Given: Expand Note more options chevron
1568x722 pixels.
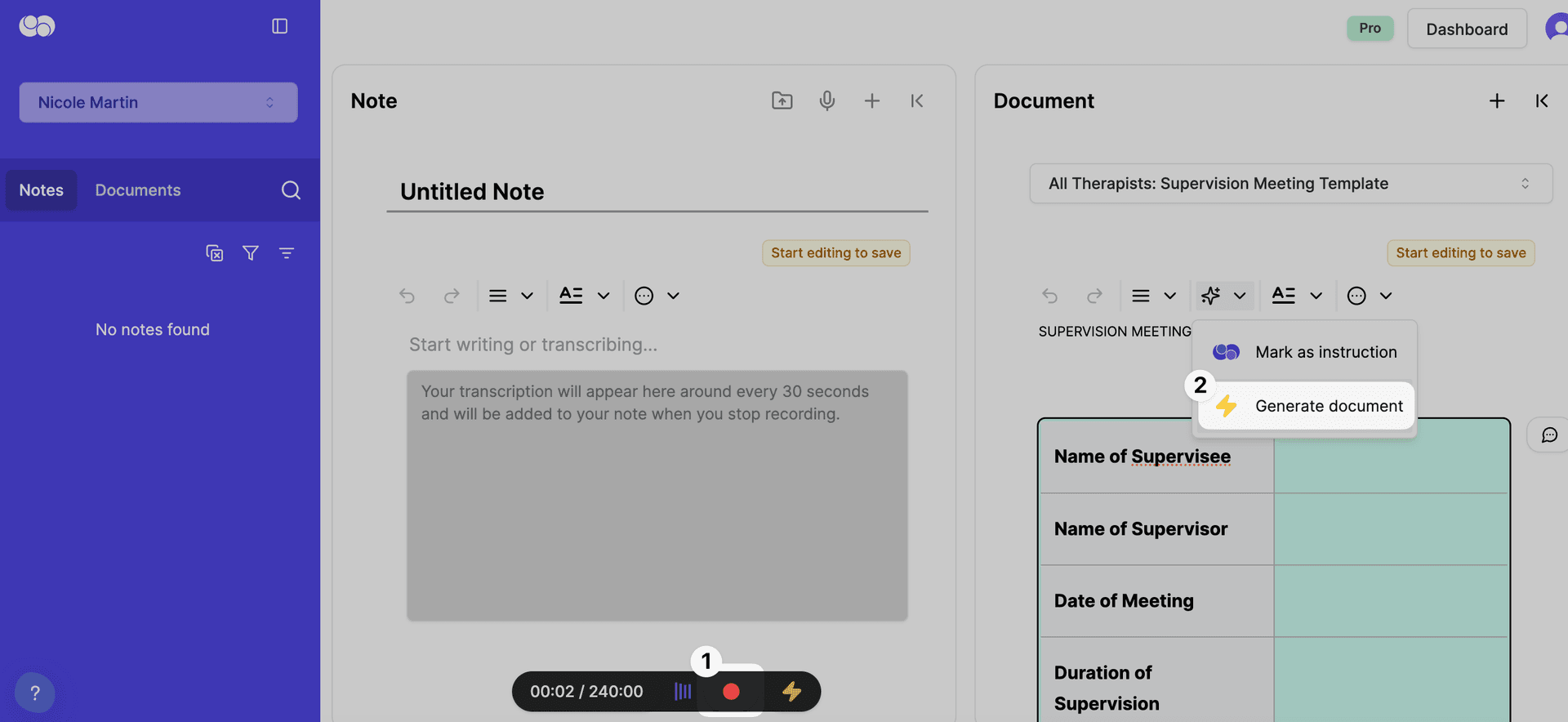Looking at the screenshot, I should (x=673, y=296).
